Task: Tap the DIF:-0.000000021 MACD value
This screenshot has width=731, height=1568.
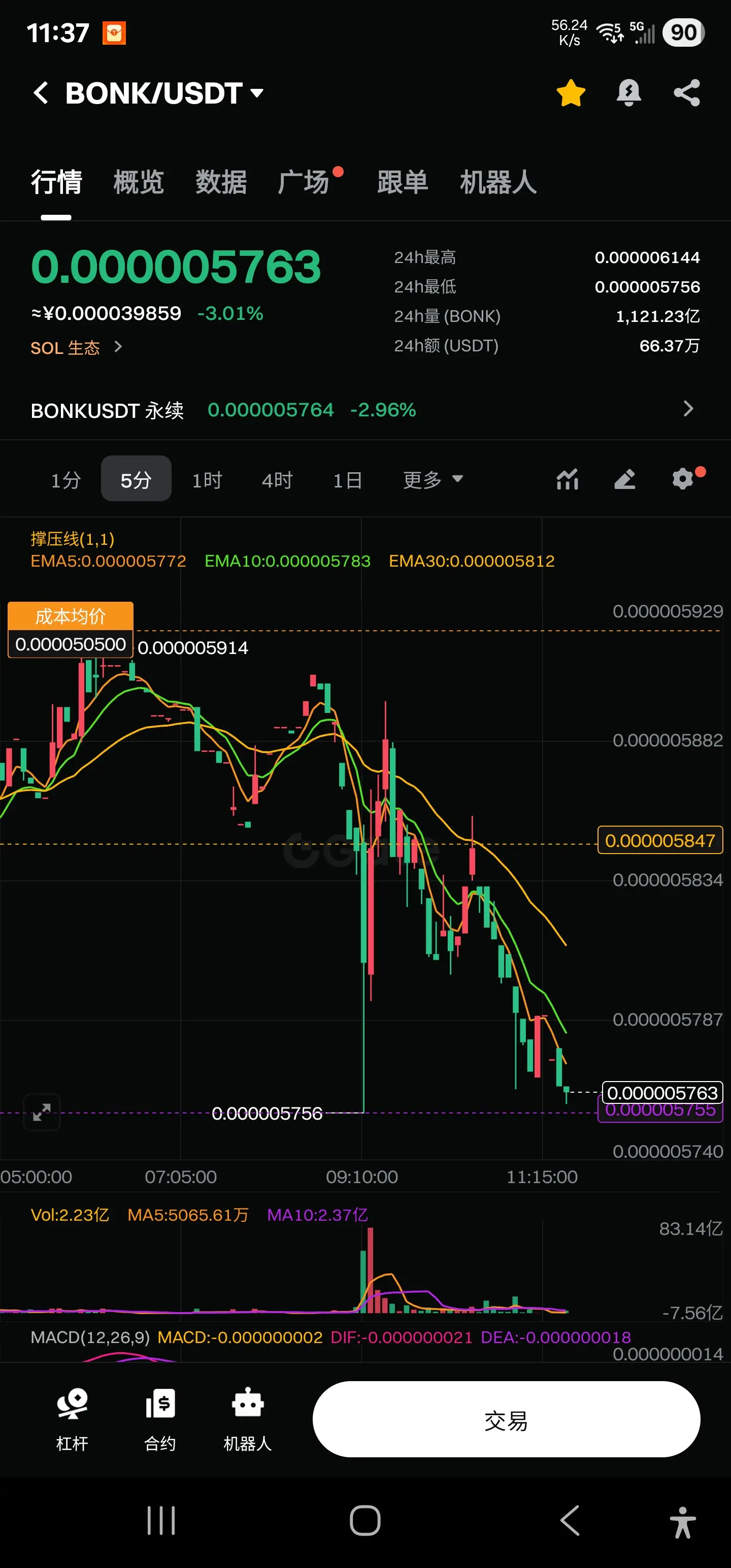Action: point(401,1337)
